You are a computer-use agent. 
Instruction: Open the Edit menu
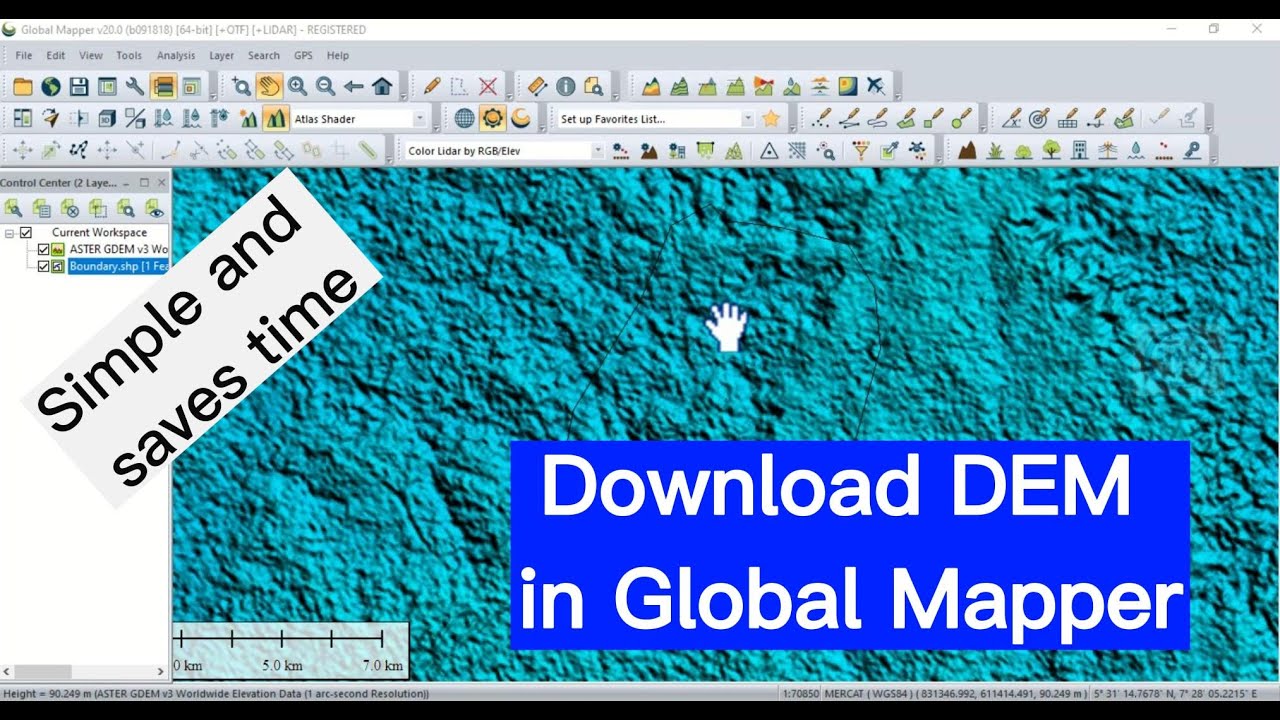pyautogui.click(x=55, y=55)
